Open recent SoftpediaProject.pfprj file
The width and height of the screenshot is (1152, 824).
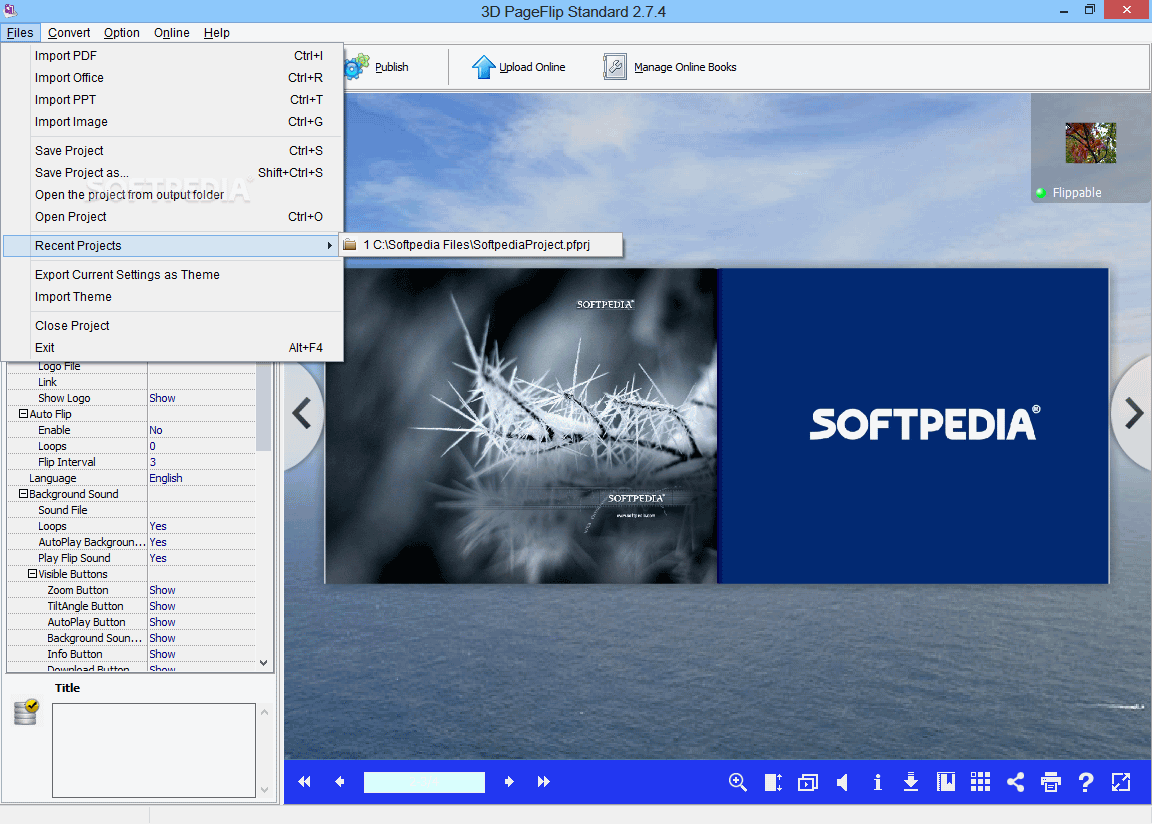[480, 245]
